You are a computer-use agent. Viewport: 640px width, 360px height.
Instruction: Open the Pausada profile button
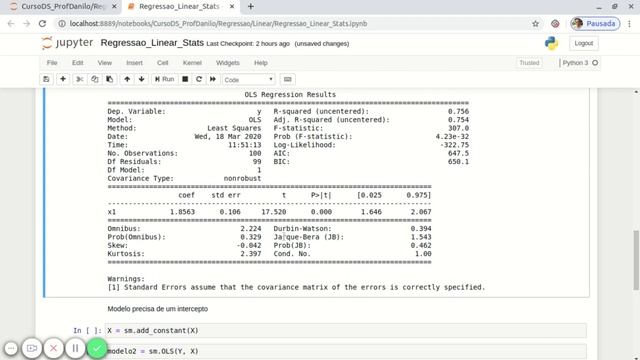595,24
